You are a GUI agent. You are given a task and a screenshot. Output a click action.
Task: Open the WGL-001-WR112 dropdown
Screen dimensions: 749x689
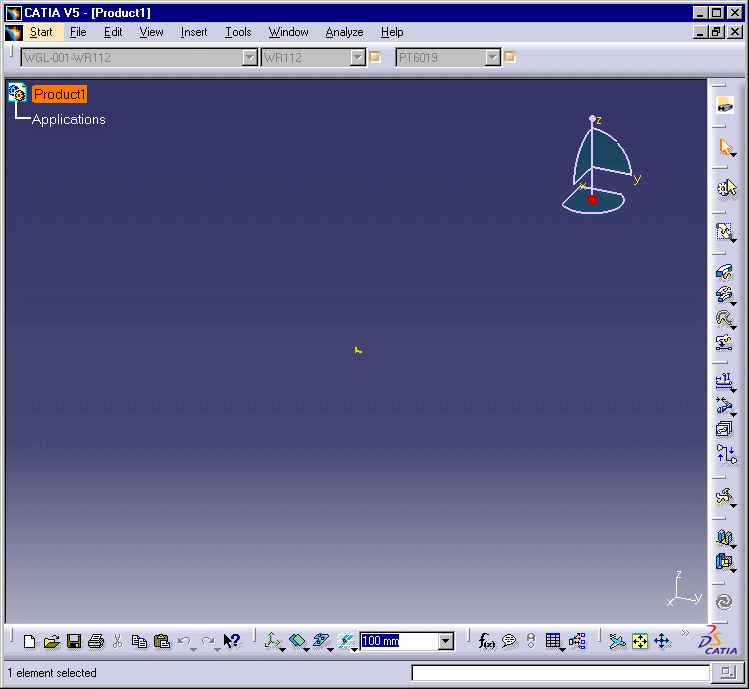250,58
